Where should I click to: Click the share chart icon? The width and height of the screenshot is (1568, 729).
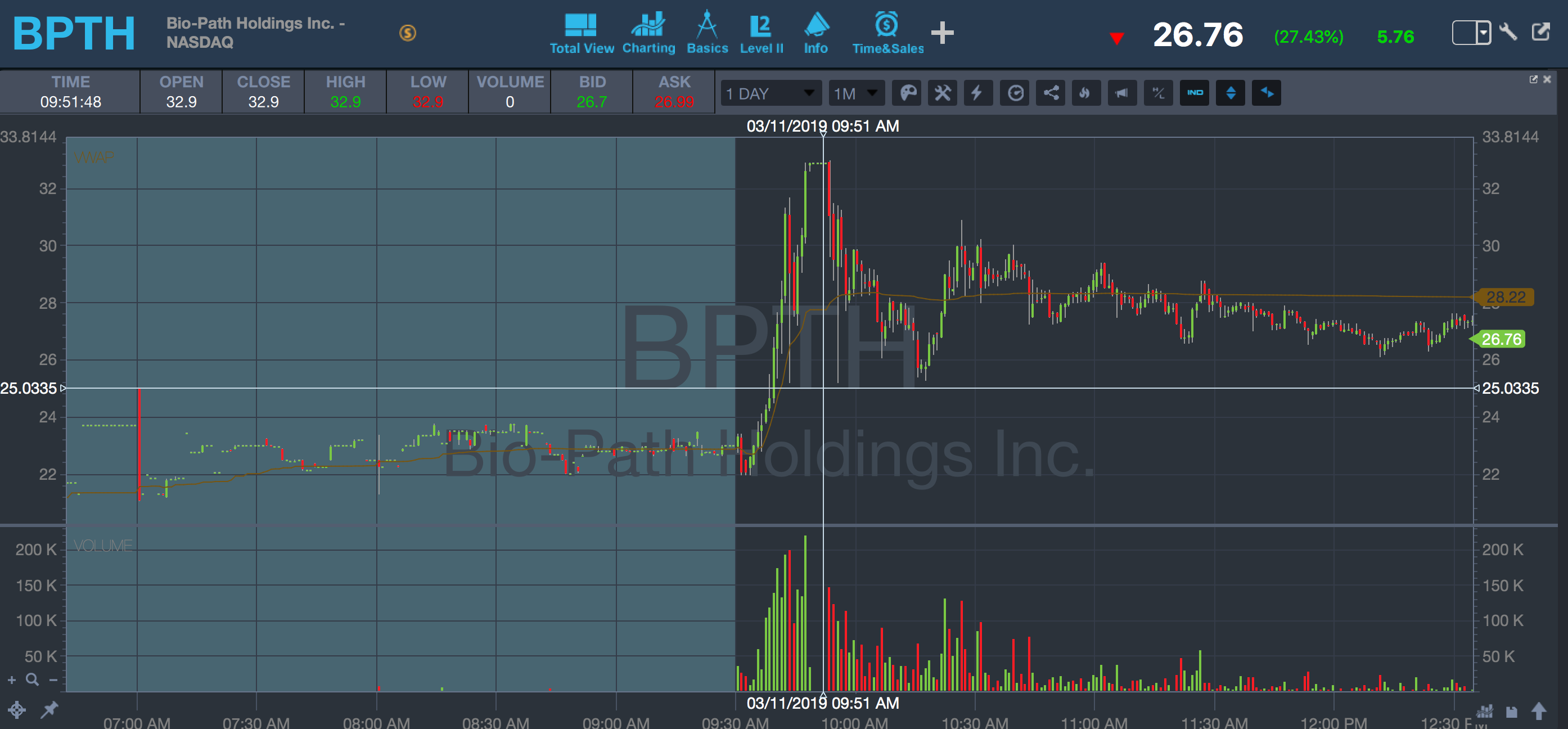pyautogui.click(x=1051, y=93)
